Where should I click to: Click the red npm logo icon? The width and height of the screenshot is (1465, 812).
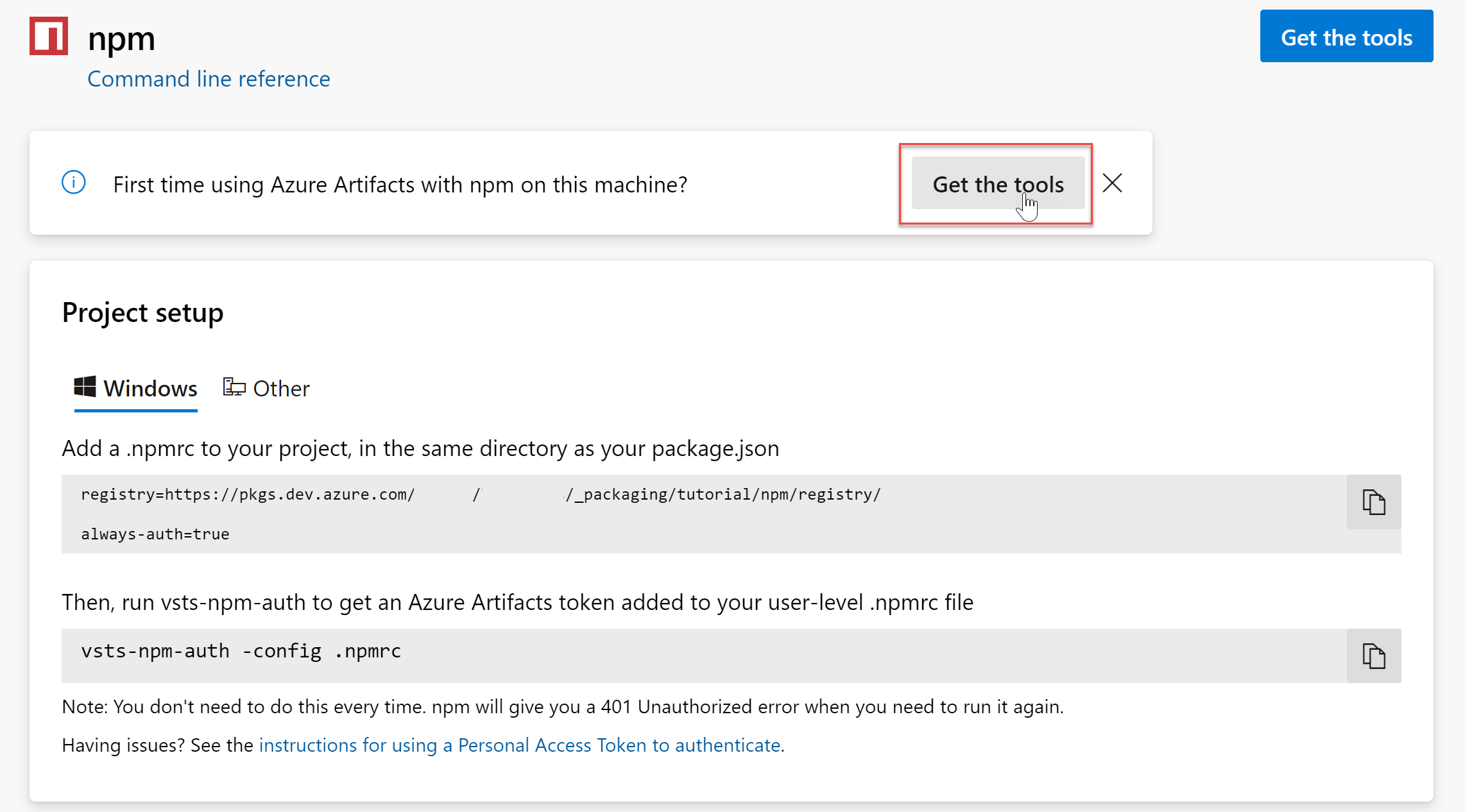tap(49, 37)
